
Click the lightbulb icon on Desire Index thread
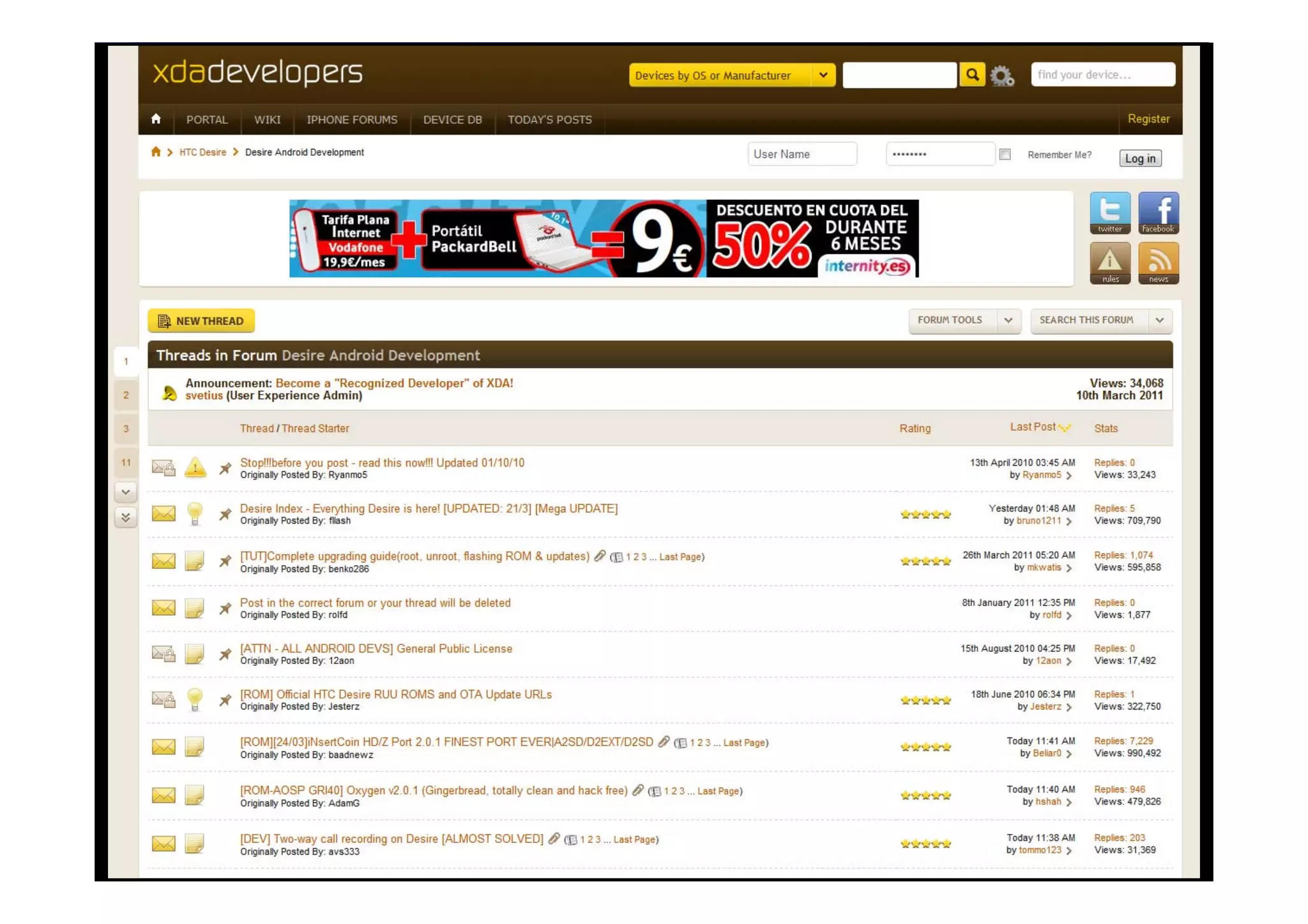click(195, 514)
